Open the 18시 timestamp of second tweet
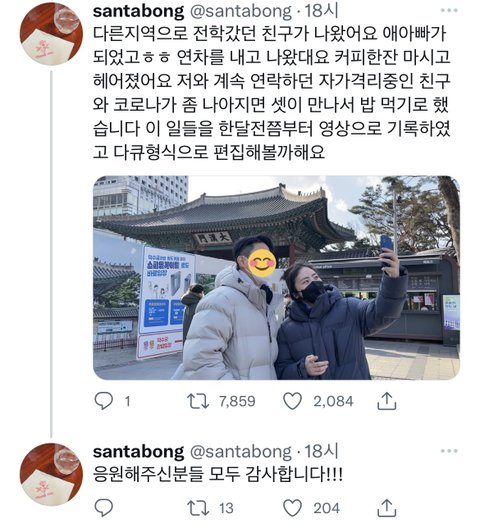This screenshot has width=480, height=523. (x=321, y=451)
